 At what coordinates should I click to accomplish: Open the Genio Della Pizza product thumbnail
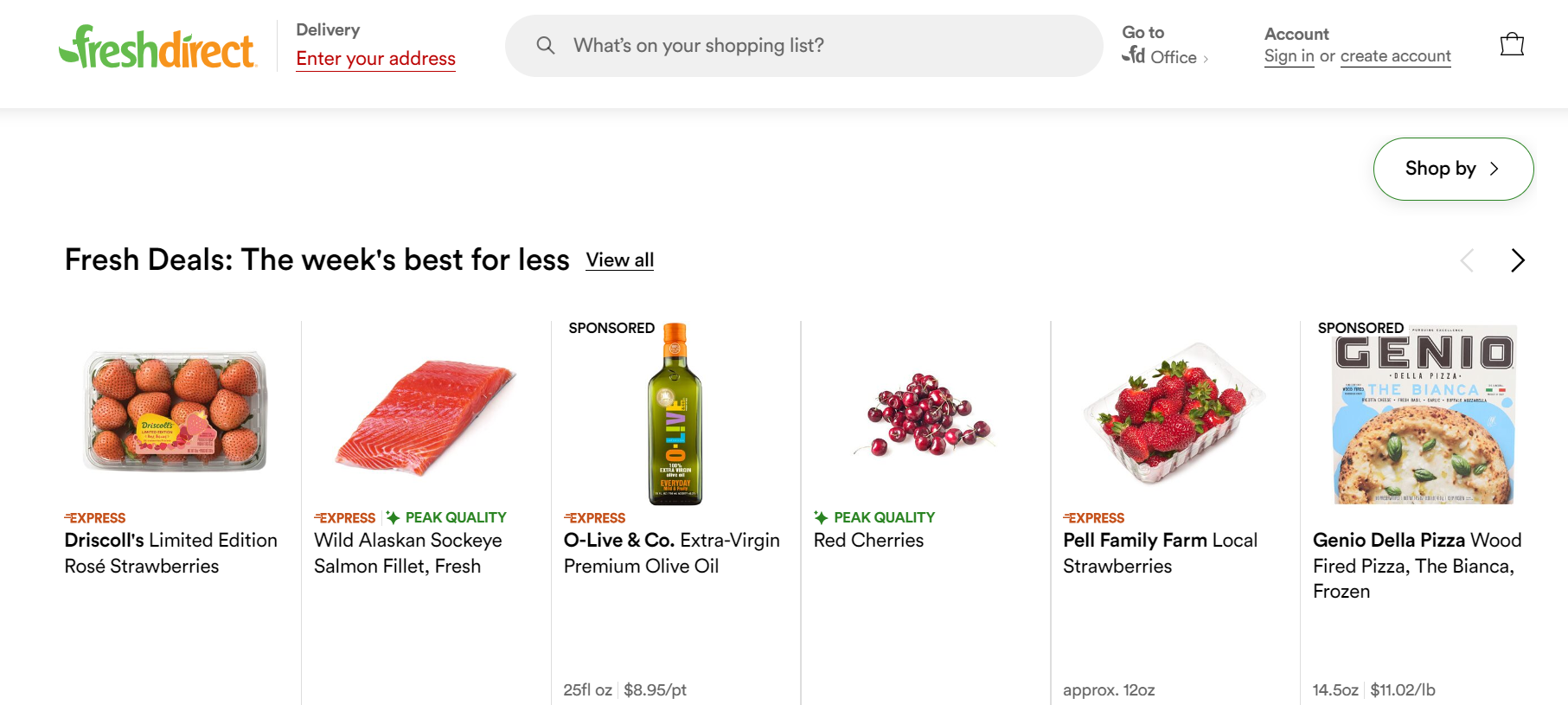click(x=1422, y=415)
